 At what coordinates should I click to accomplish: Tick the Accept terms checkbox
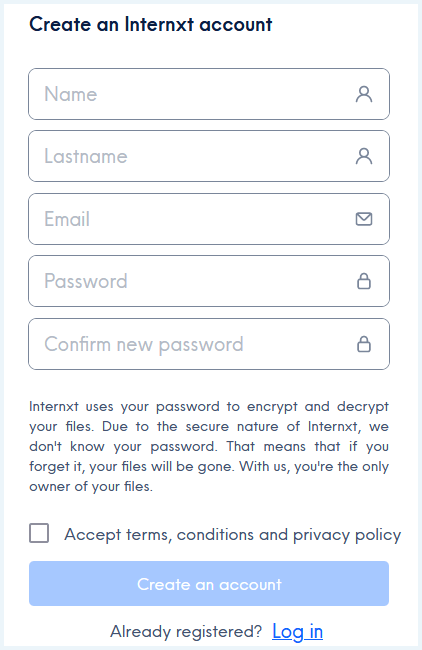pyautogui.click(x=39, y=533)
